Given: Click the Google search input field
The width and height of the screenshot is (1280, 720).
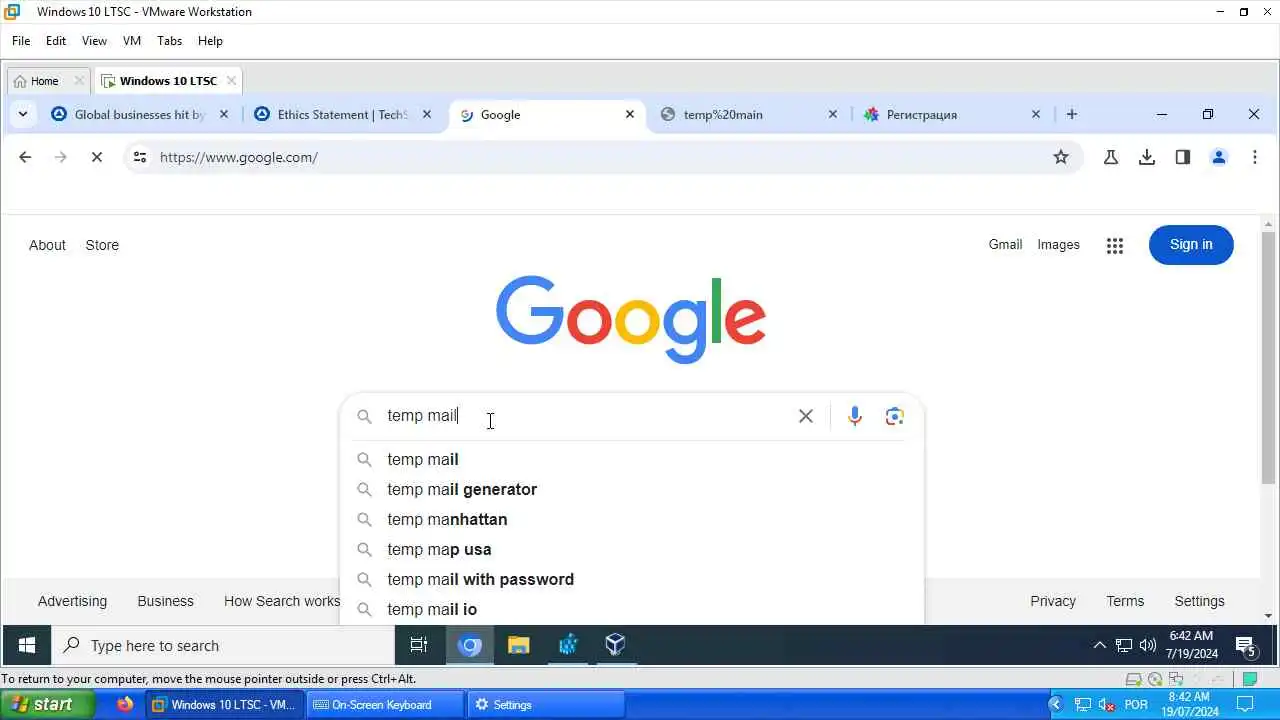Looking at the screenshot, I should (585, 416).
